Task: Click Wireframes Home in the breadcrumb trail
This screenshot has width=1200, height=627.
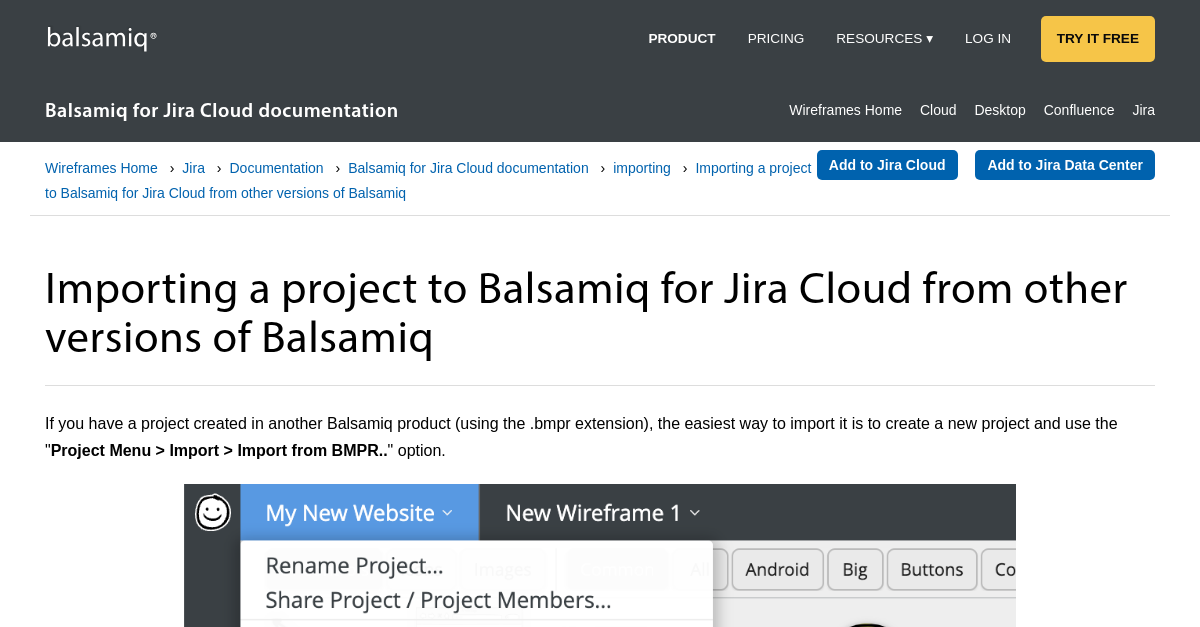Action: pyautogui.click(x=101, y=168)
